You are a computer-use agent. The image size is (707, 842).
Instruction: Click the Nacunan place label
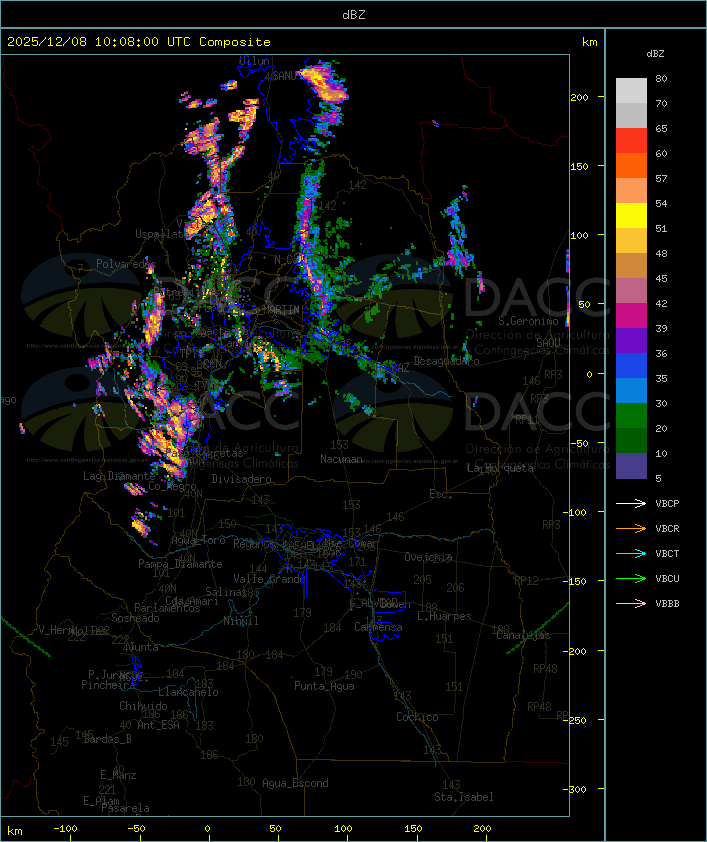341,459
